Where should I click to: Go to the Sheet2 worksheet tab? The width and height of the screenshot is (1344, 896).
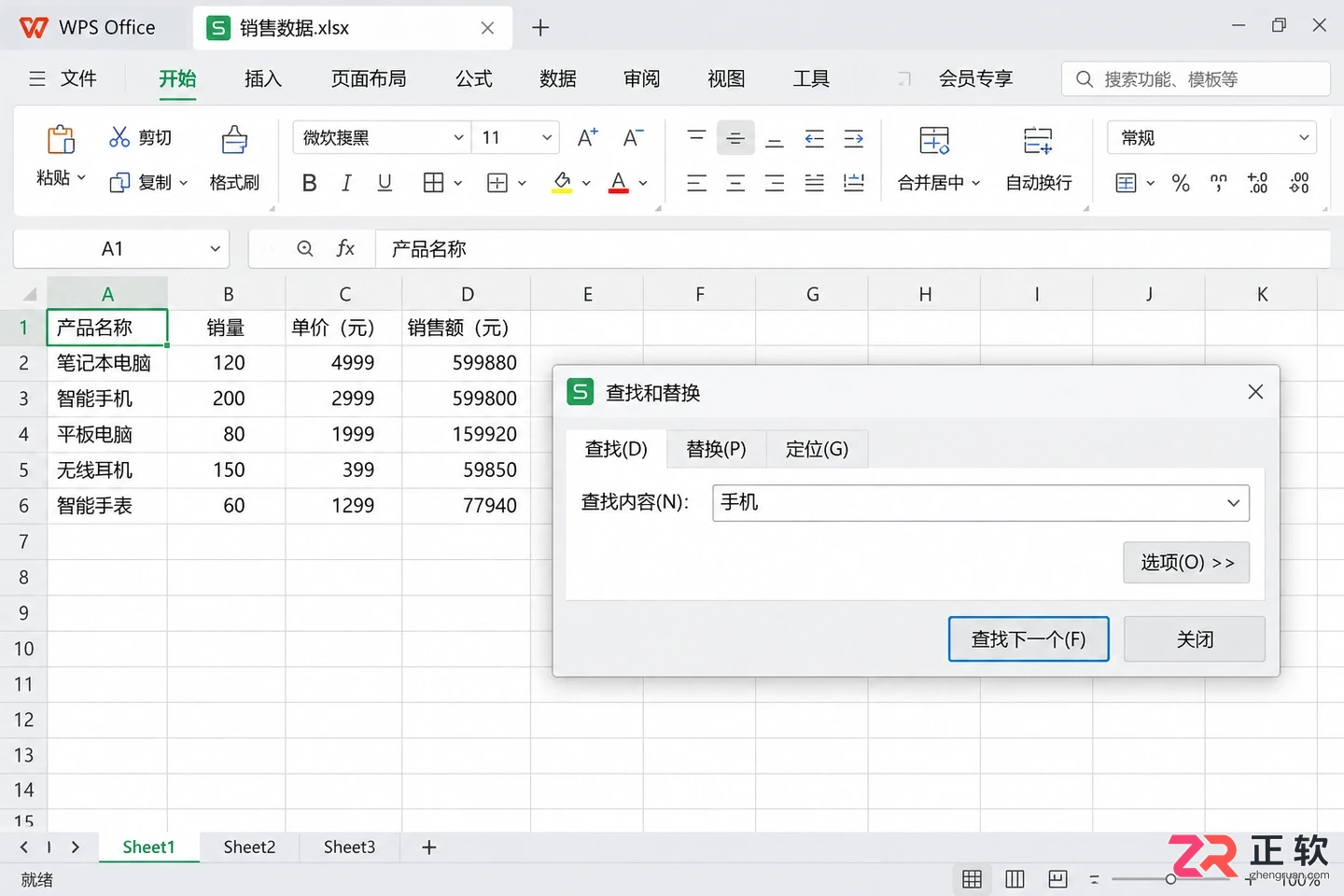(x=249, y=847)
